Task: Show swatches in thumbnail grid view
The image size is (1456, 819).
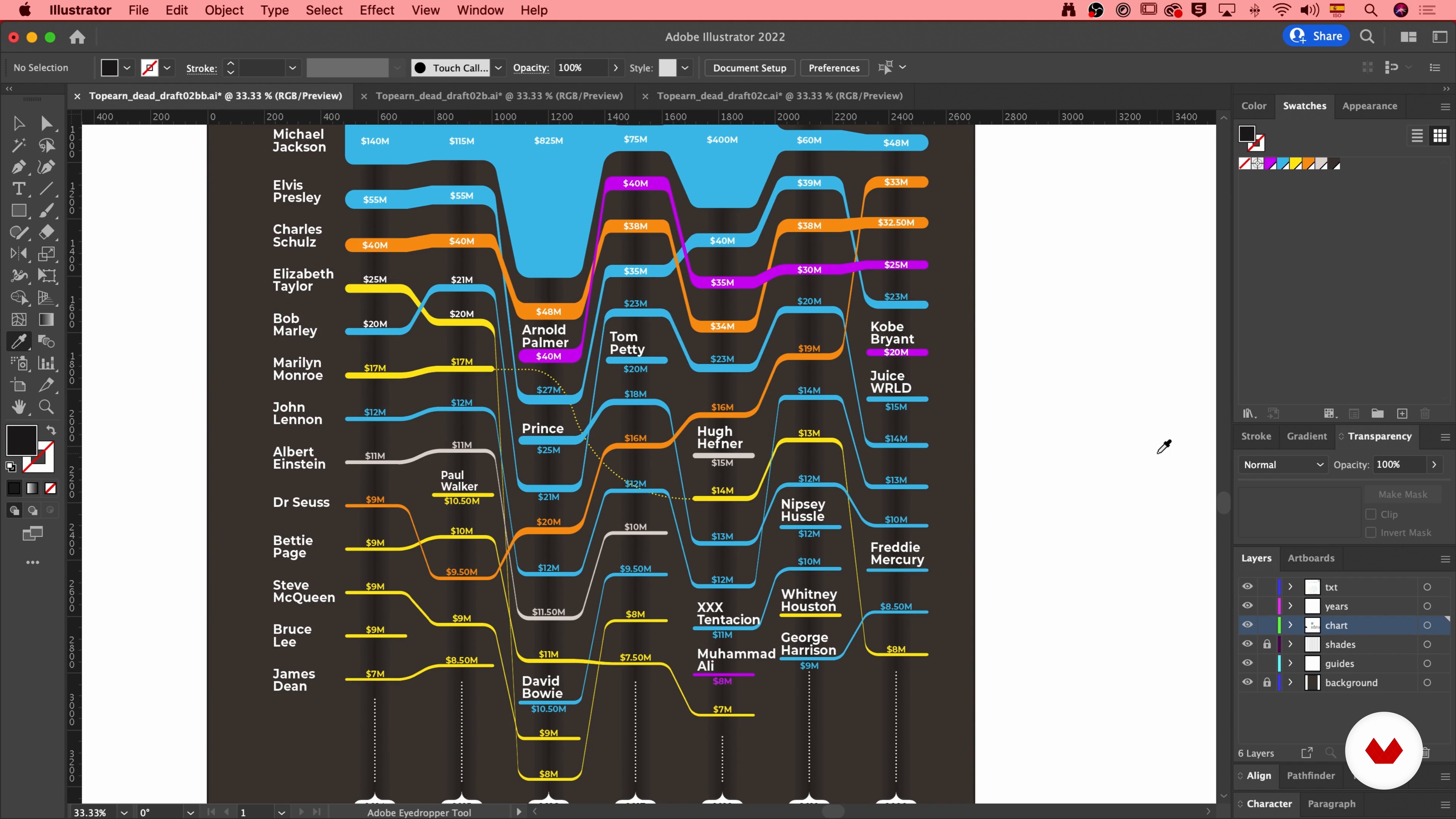Action: pyautogui.click(x=1440, y=136)
